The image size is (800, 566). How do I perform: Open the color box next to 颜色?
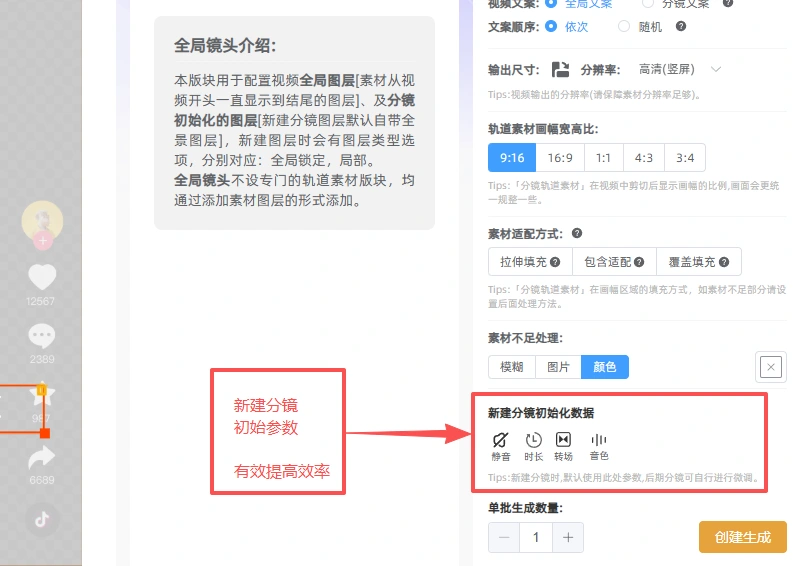pyautogui.click(x=770, y=367)
